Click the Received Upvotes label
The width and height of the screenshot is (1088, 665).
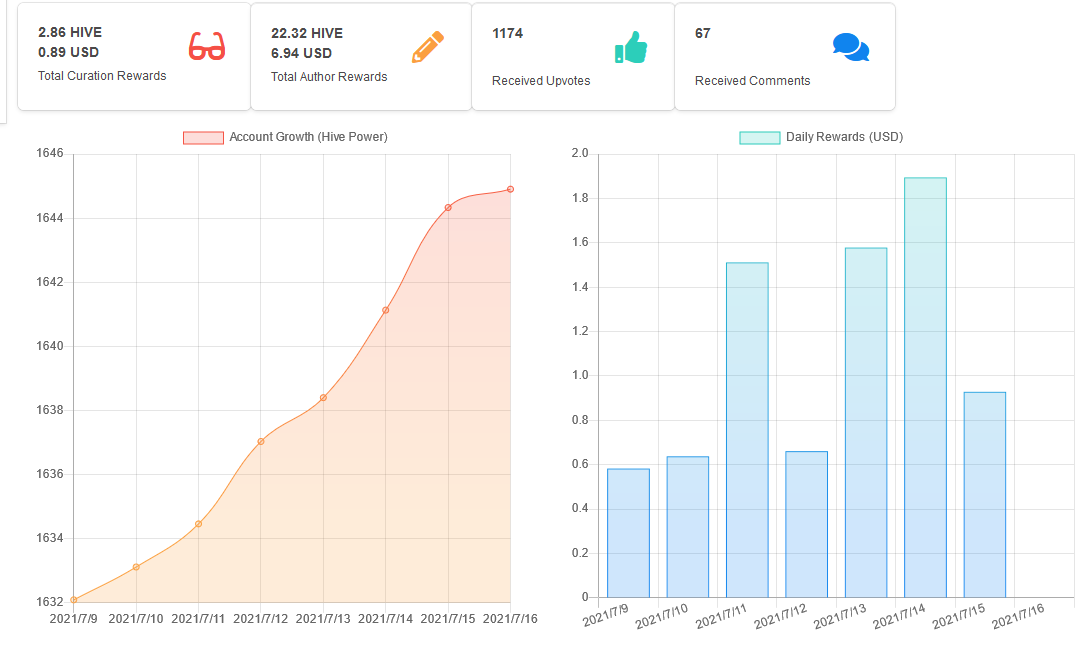(x=541, y=81)
